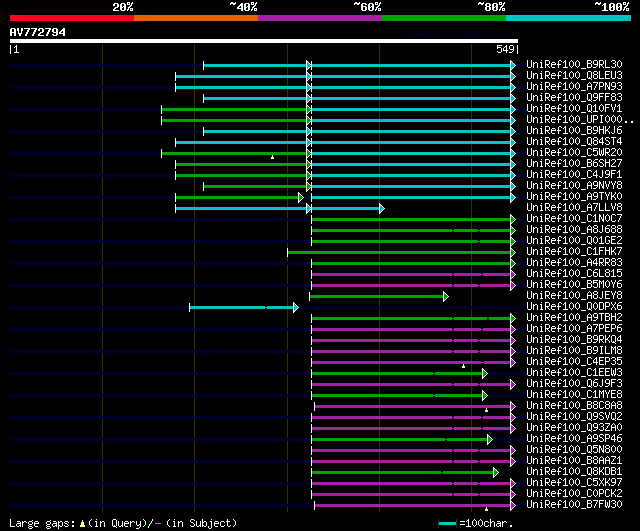Open hit label UniRef100_B5M0Y6

click(x=574, y=285)
